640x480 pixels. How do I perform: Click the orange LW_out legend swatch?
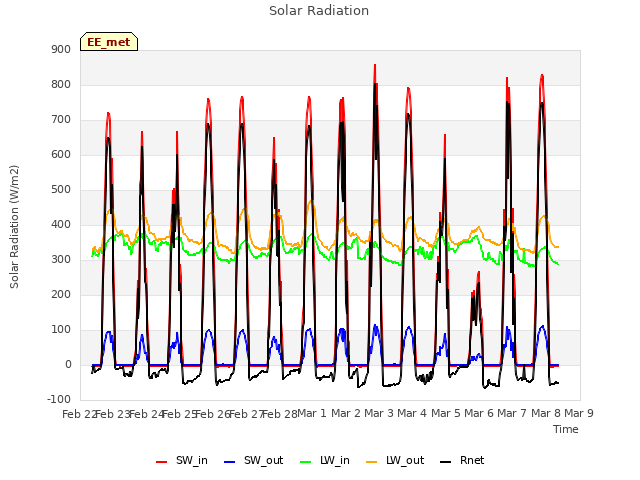coord(372,462)
